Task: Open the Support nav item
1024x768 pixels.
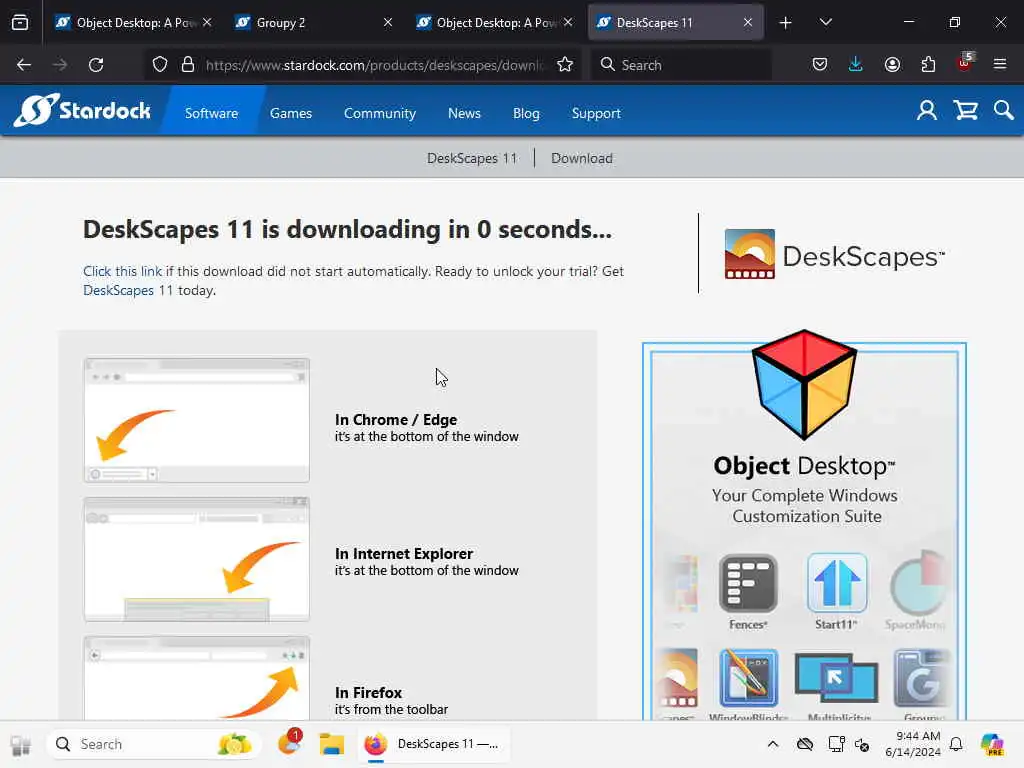Action: click(596, 113)
